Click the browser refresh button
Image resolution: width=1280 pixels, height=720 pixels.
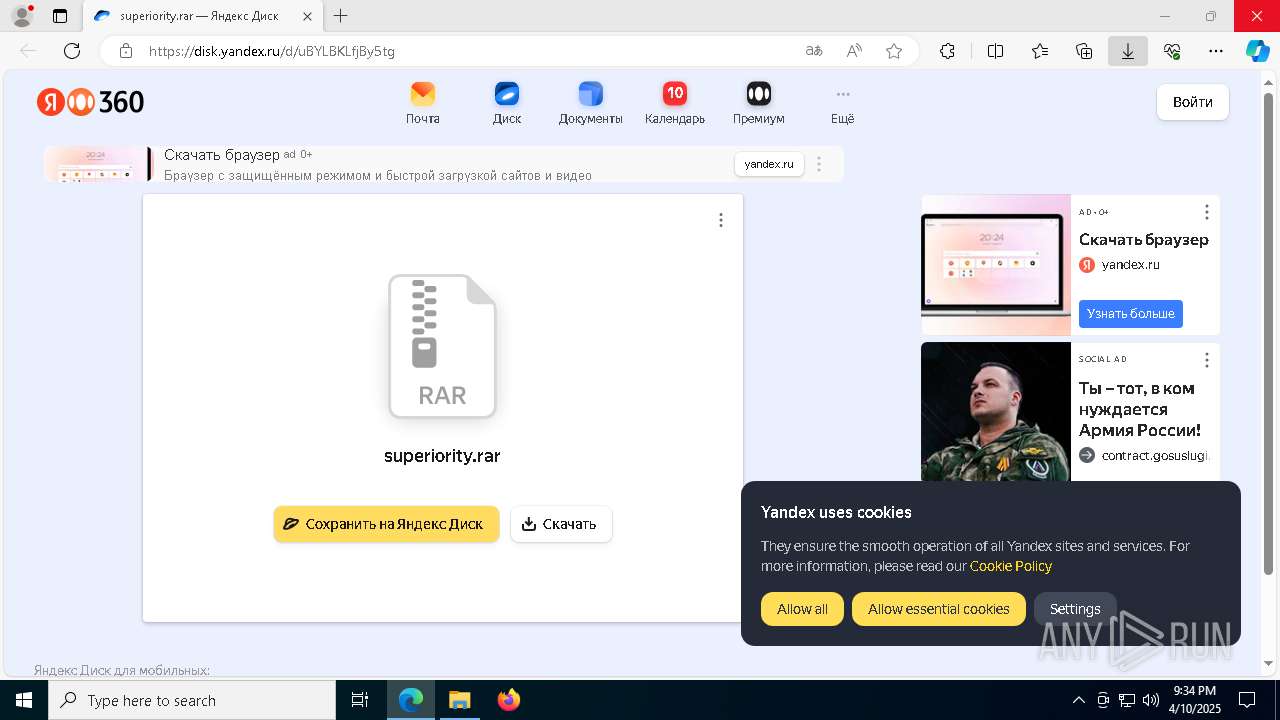pyautogui.click(x=72, y=51)
